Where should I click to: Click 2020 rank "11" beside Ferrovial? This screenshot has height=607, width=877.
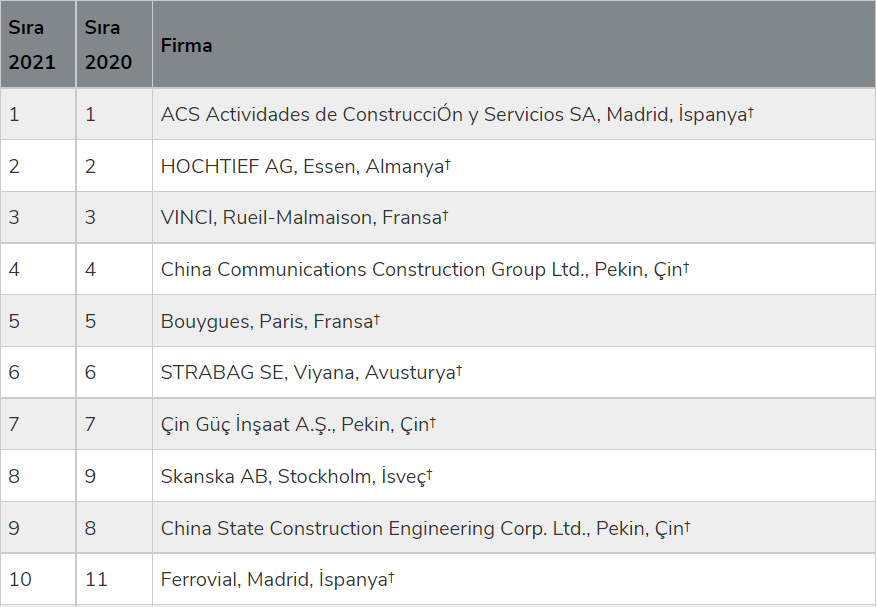96,580
